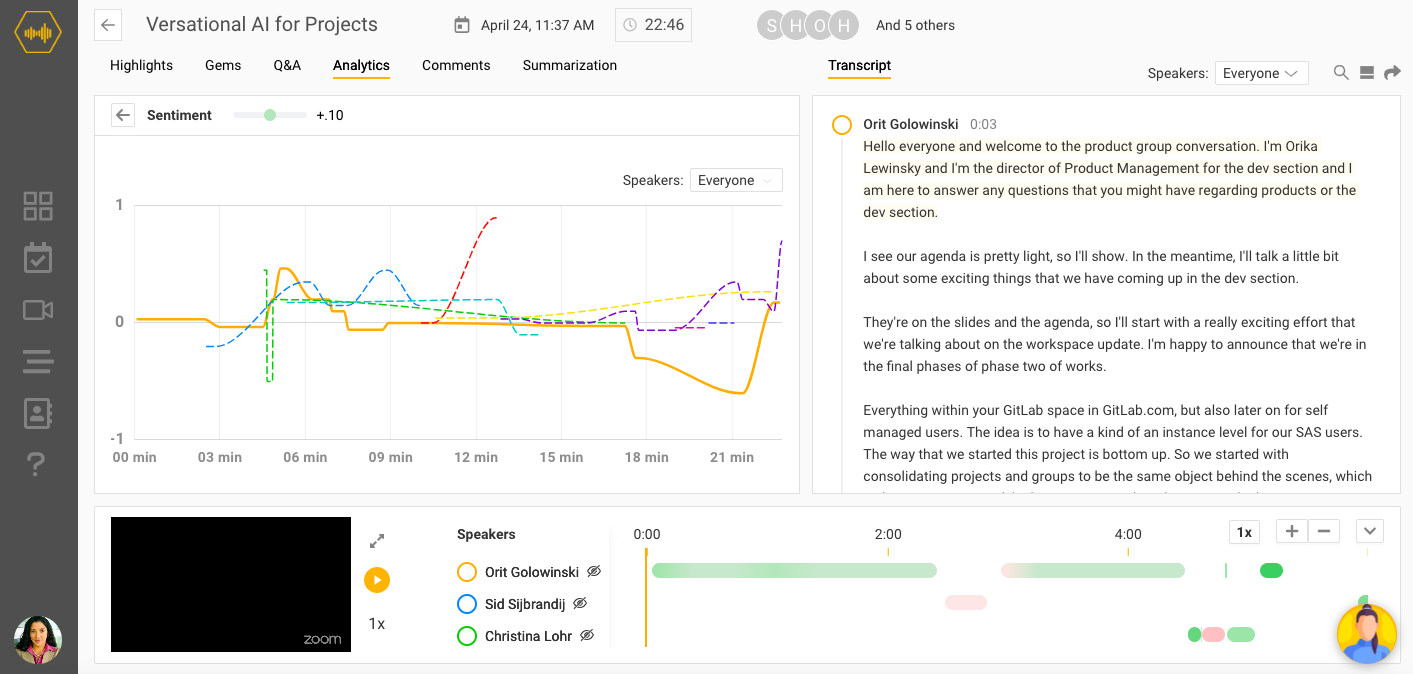
Task: Change the 1x playback speed under play button
Action: [377, 623]
